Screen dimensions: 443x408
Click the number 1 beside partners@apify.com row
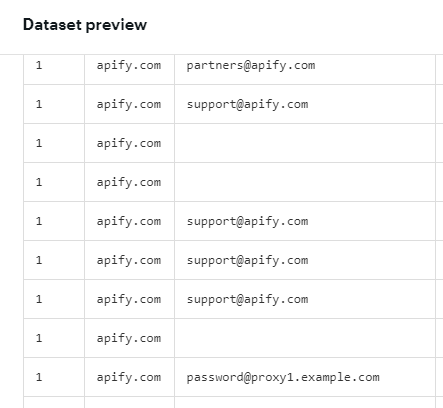39,65
